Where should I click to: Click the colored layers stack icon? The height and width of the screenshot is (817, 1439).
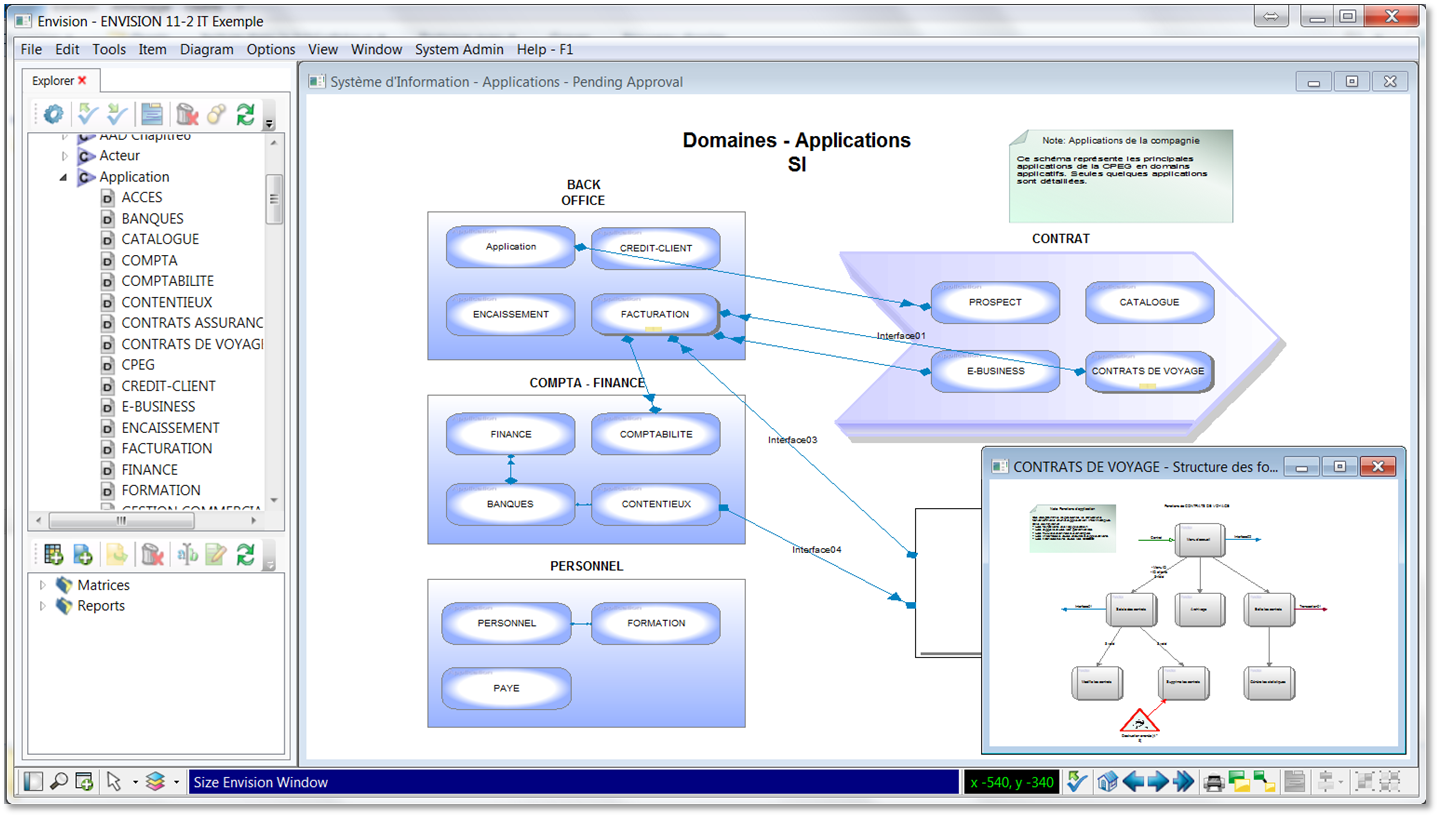(155, 782)
